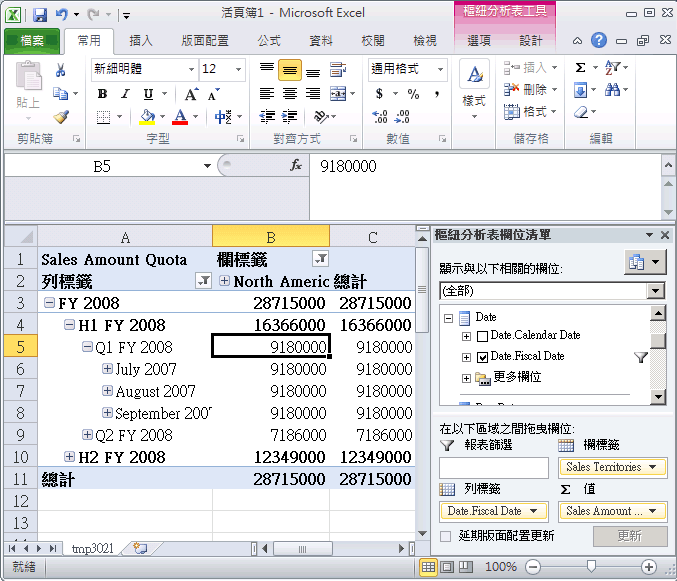Switch to Page Layout view in status bar

pyautogui.click(x=447, y=567)
